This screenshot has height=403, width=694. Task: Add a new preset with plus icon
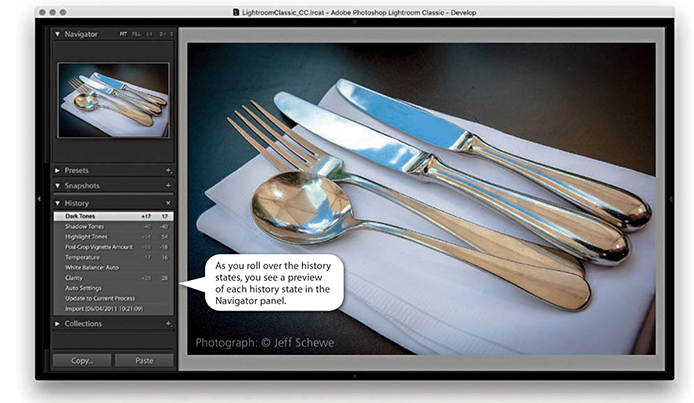click(168, 170)
